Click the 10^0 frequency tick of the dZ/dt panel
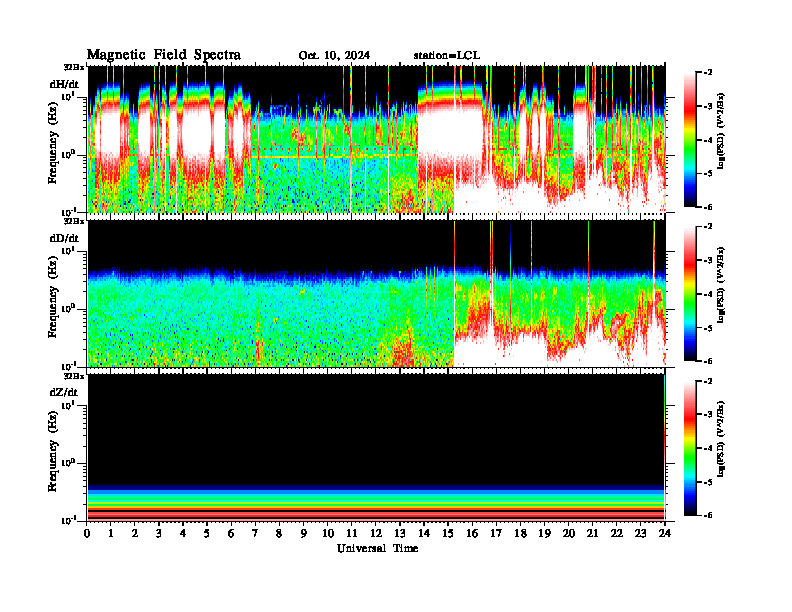The height and width of the screenshot is (612, 792). pyautogui.click(x=68, y=462)
